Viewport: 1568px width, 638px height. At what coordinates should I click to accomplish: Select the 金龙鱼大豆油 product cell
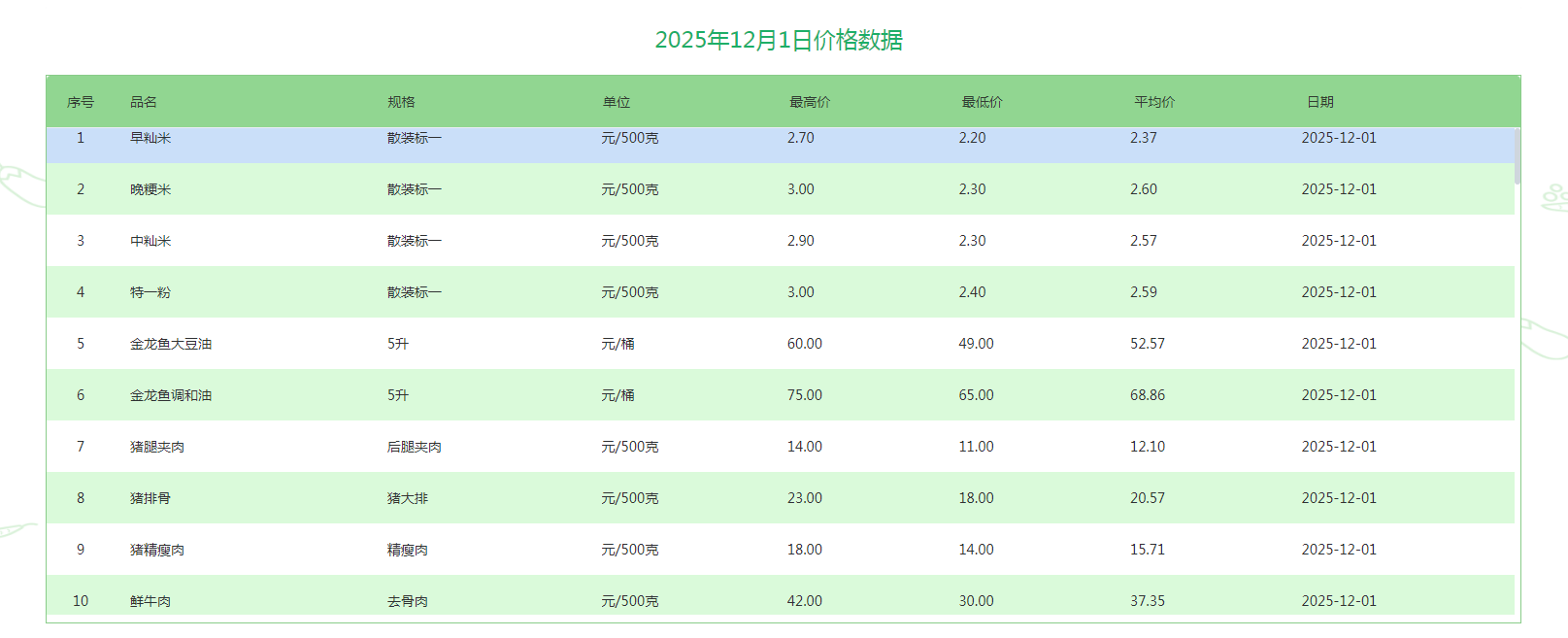(x=171, y=344)
